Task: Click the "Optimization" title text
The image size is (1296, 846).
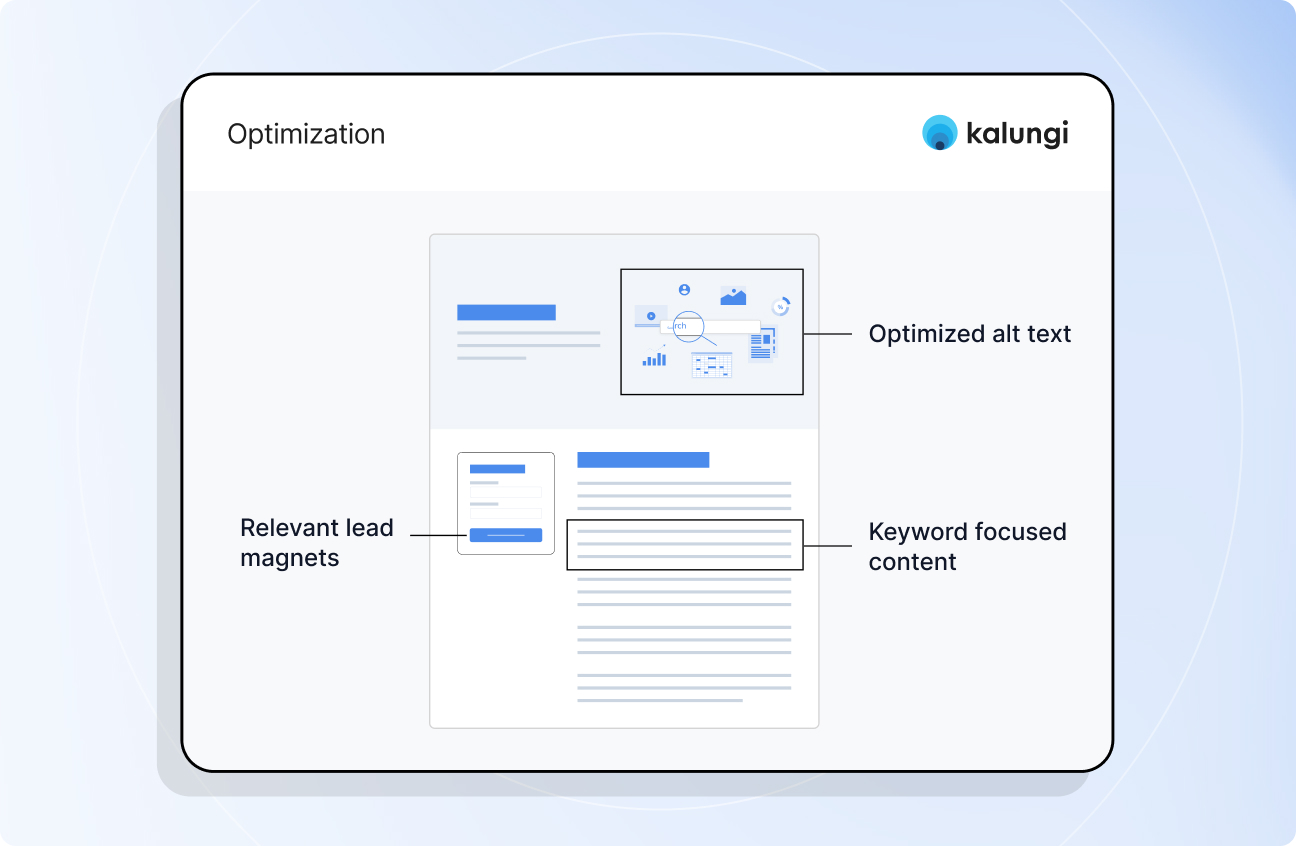Action: coord(306,134)
